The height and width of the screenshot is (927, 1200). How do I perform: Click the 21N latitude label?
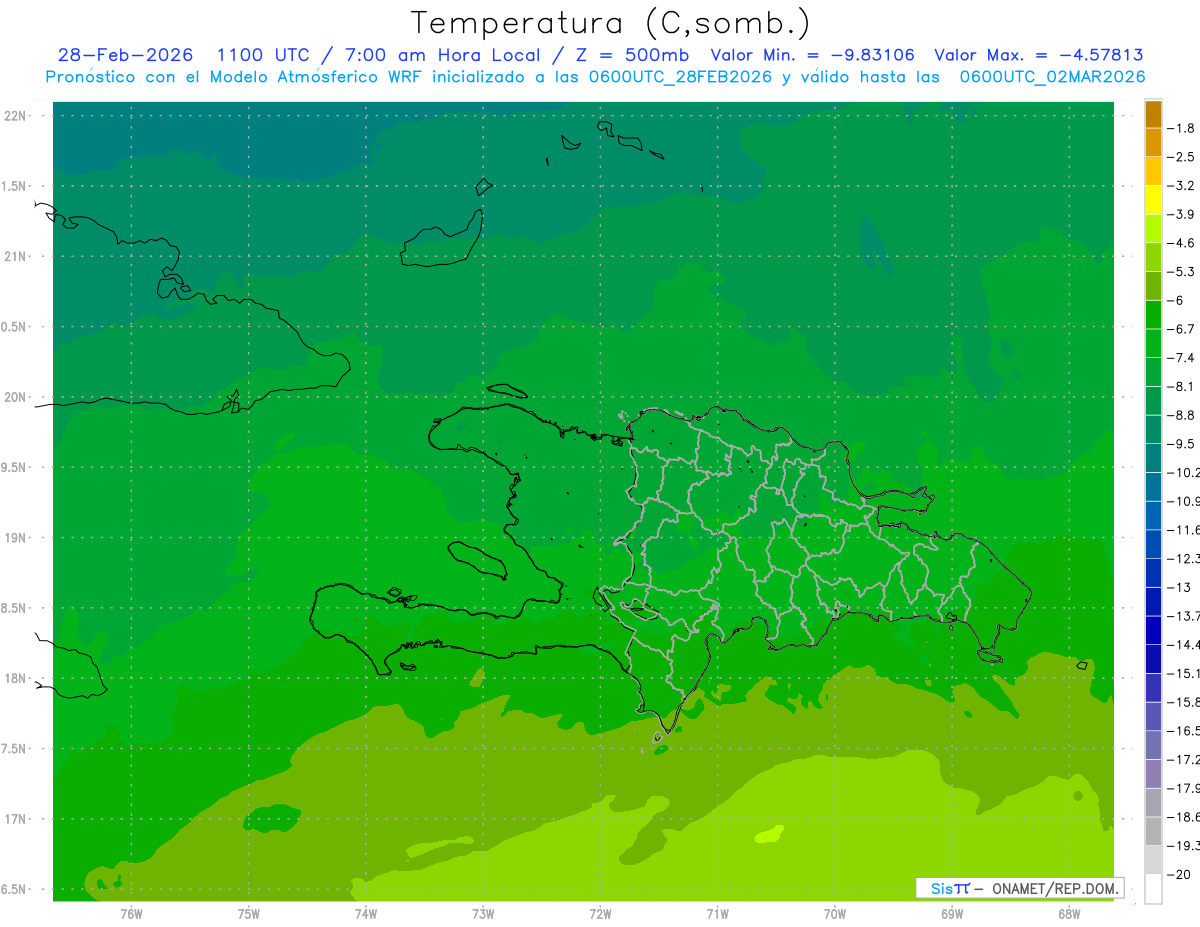(16, 257)
